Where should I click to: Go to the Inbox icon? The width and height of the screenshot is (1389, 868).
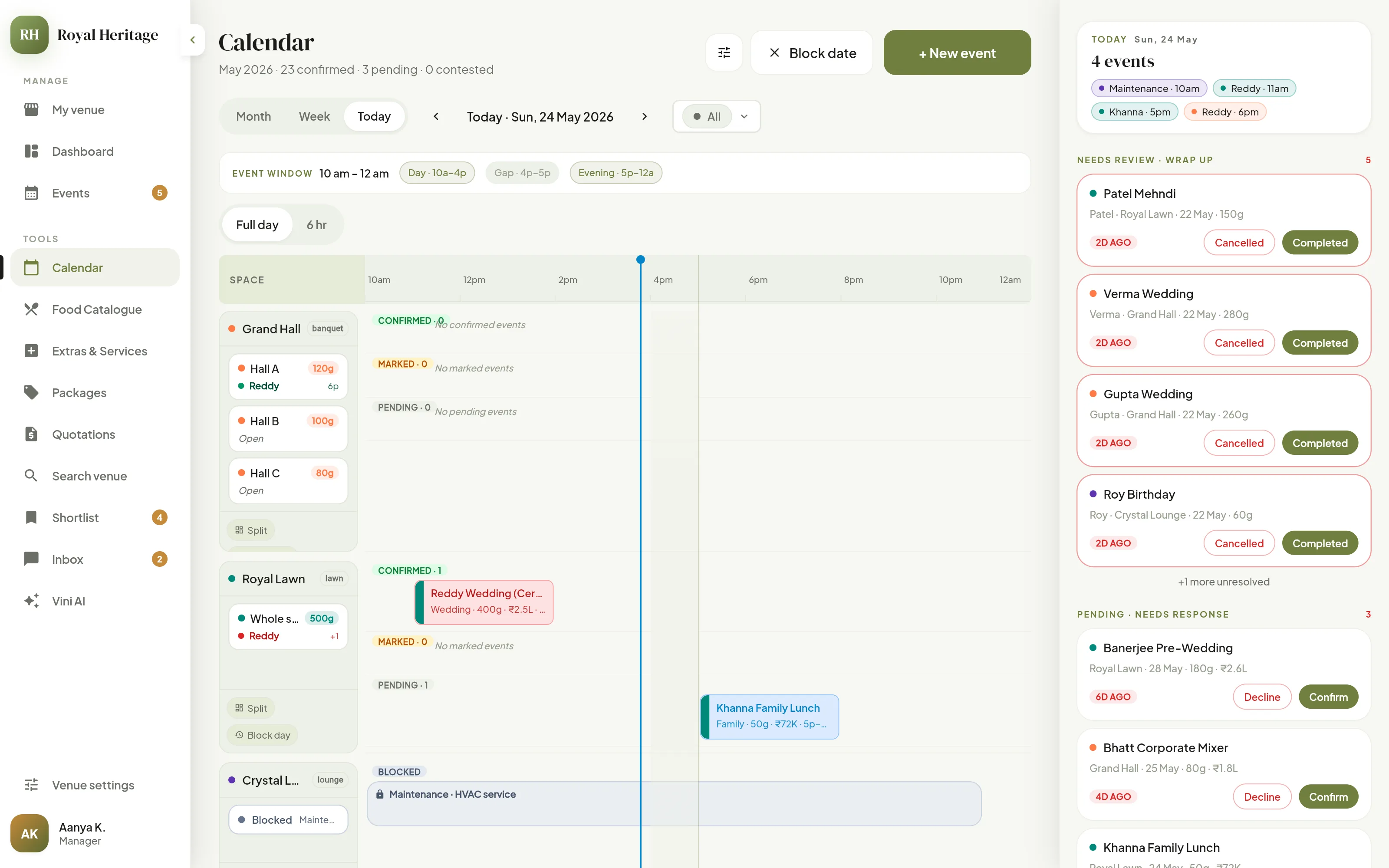32,559
